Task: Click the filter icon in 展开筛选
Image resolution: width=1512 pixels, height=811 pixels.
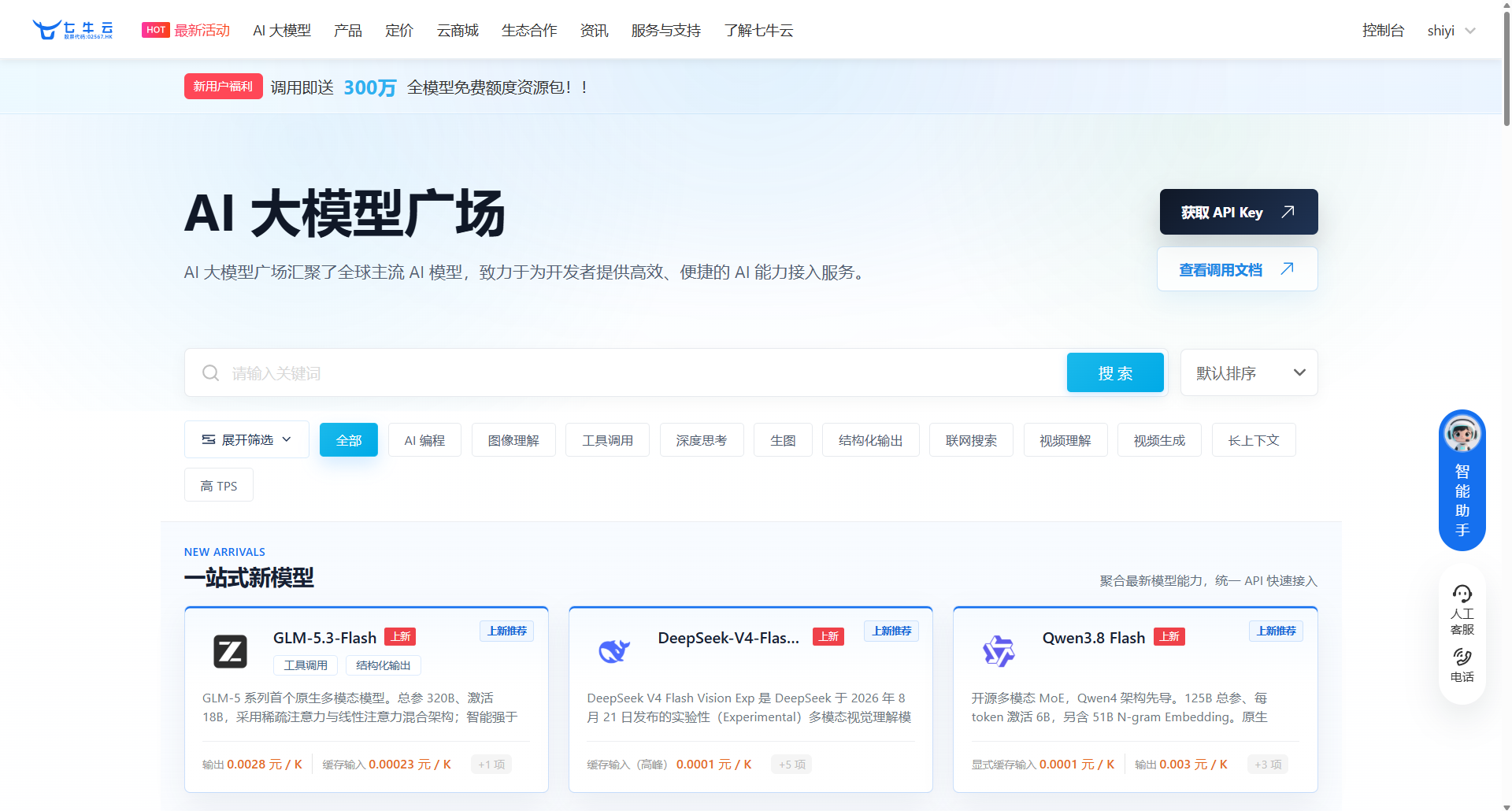Action: pyautogui.click(x=209, y=439)
